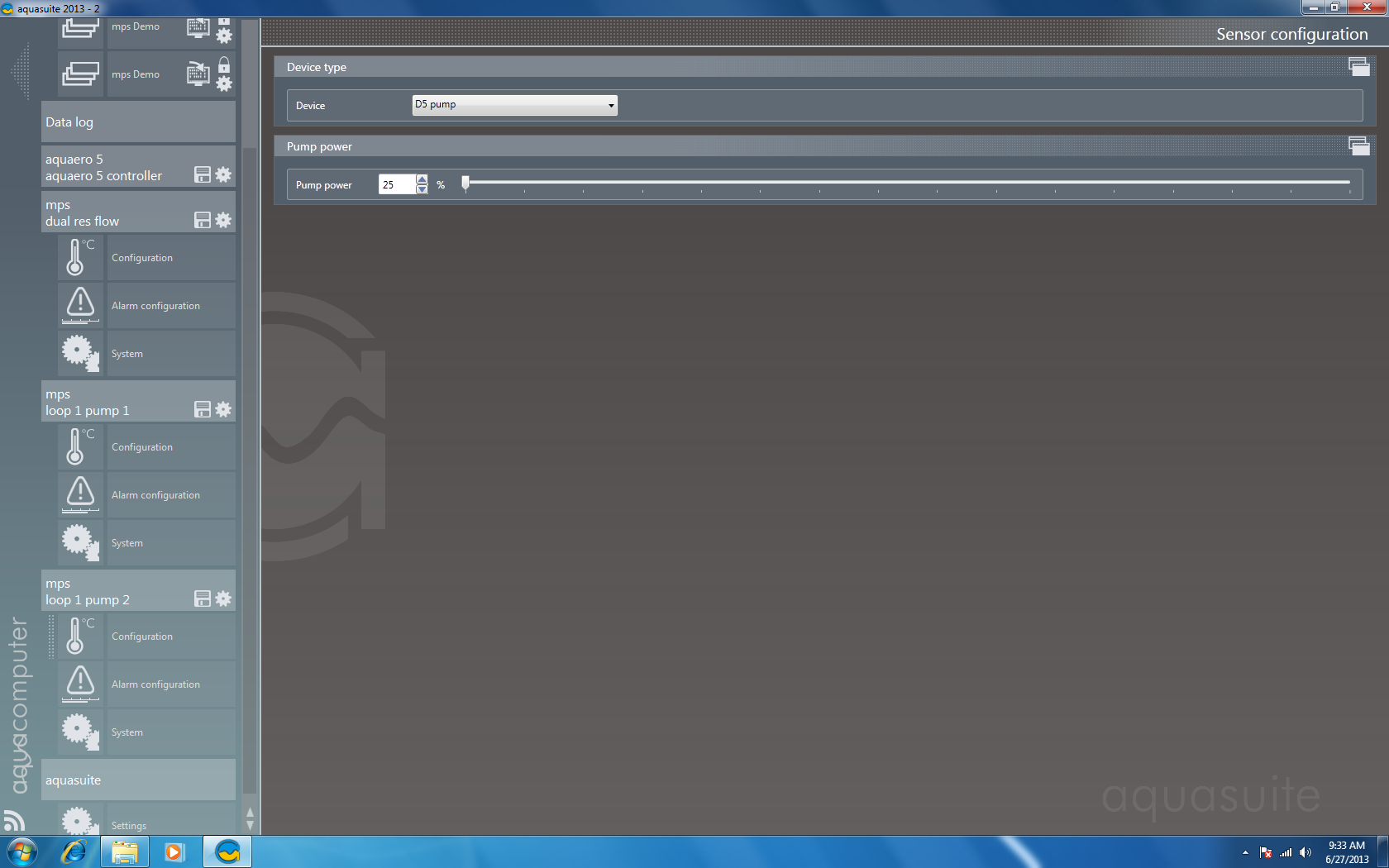Collapse the Device type panel
The image size is (1389, 868).
[x=1358, y=67]
